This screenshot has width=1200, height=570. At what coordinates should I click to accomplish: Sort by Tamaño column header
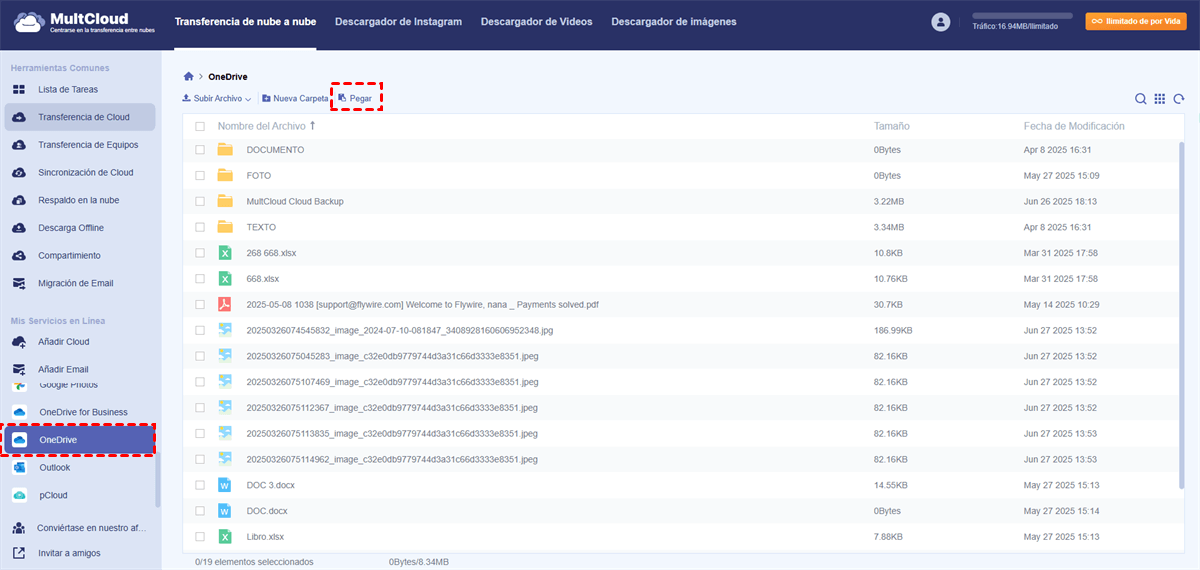[x=892, y=126]
